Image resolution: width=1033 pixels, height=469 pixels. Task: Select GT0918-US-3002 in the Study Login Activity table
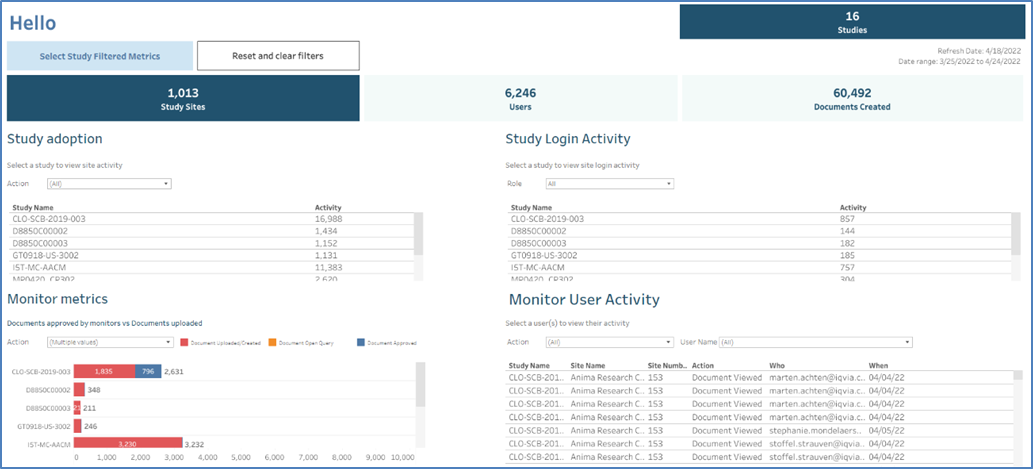[544, 255]
